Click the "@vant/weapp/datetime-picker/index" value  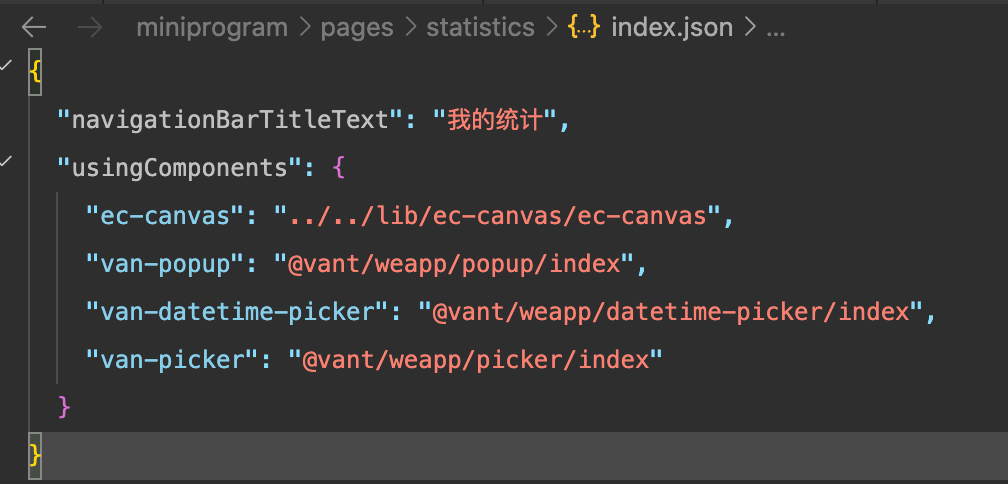click(x=671, y=312)
